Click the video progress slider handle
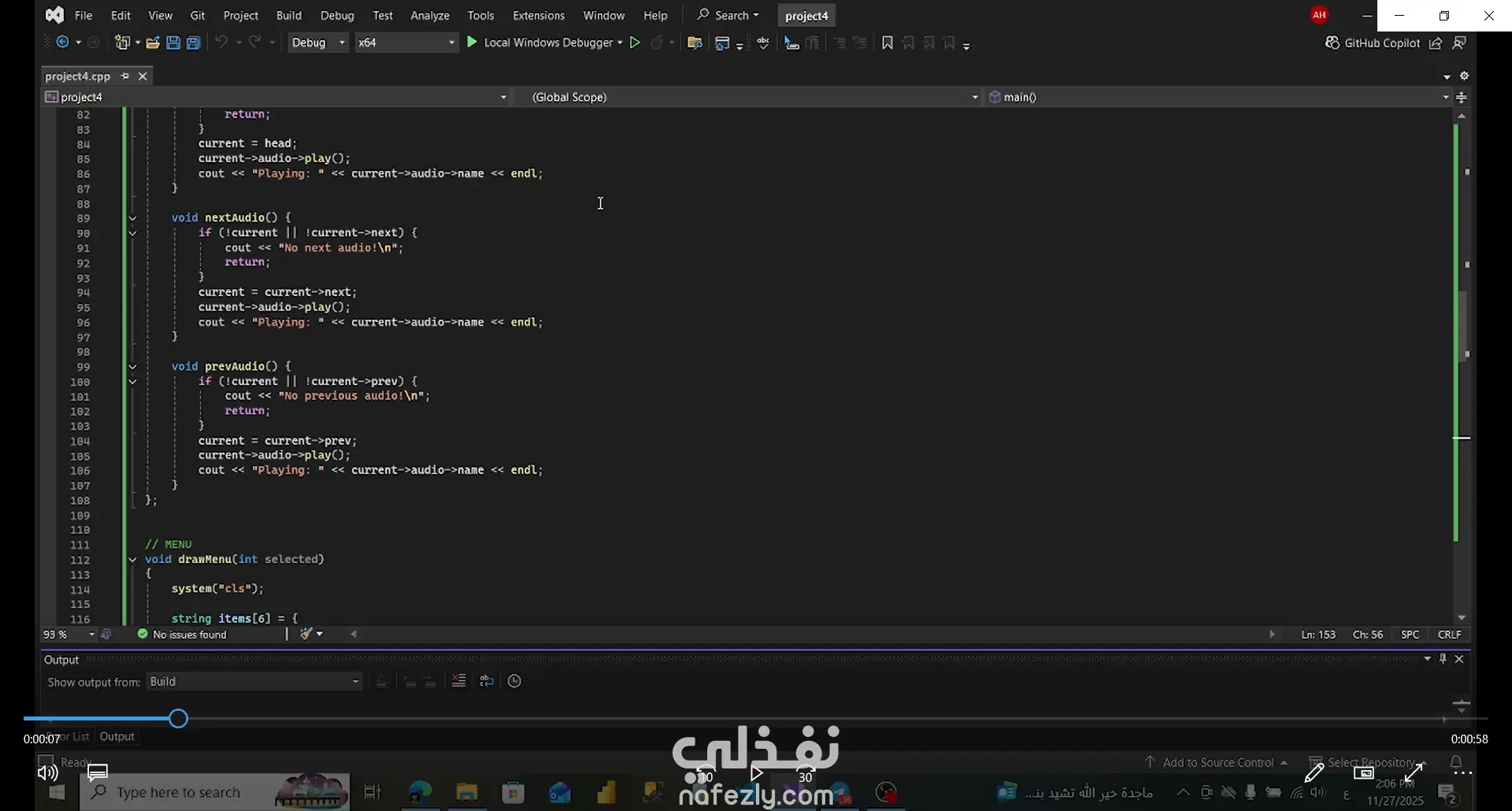Screen dimensions: 1512x811 [178, 718]
